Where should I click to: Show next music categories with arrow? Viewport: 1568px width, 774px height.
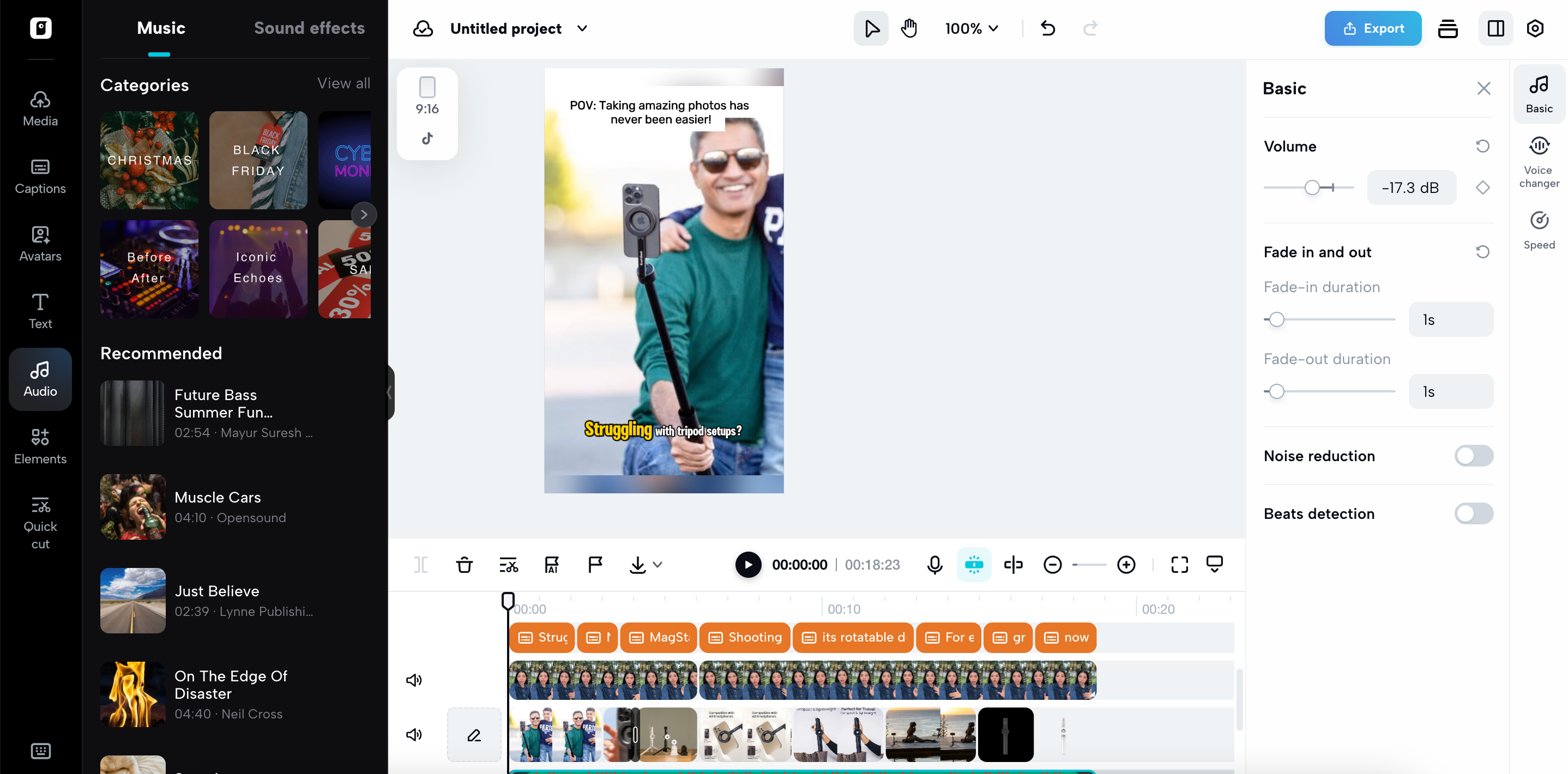coord(364,214)
